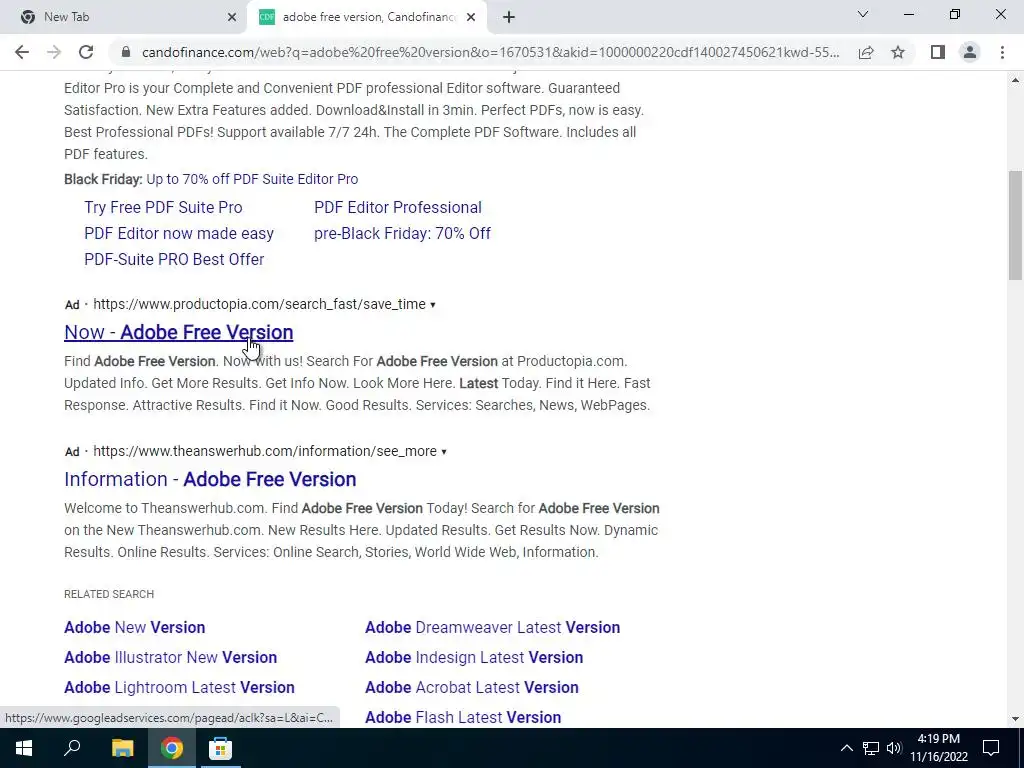The height and width of the screenshot is (768, 1024).
Task: Click the page vertical scrollbar thumb
Action: tap(1015, 225)
